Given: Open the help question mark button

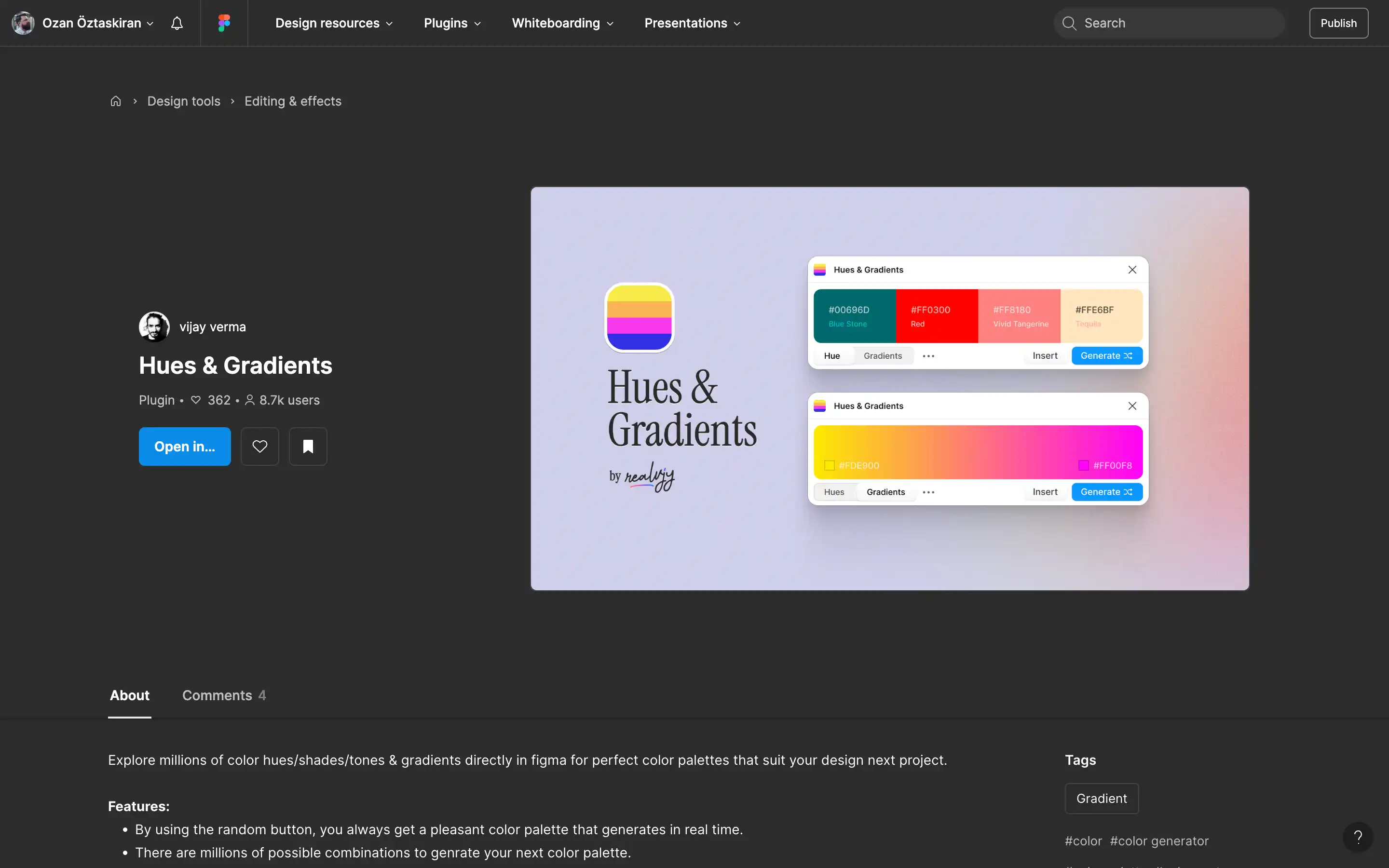Looking at the screenshot, I should 1358,837.
